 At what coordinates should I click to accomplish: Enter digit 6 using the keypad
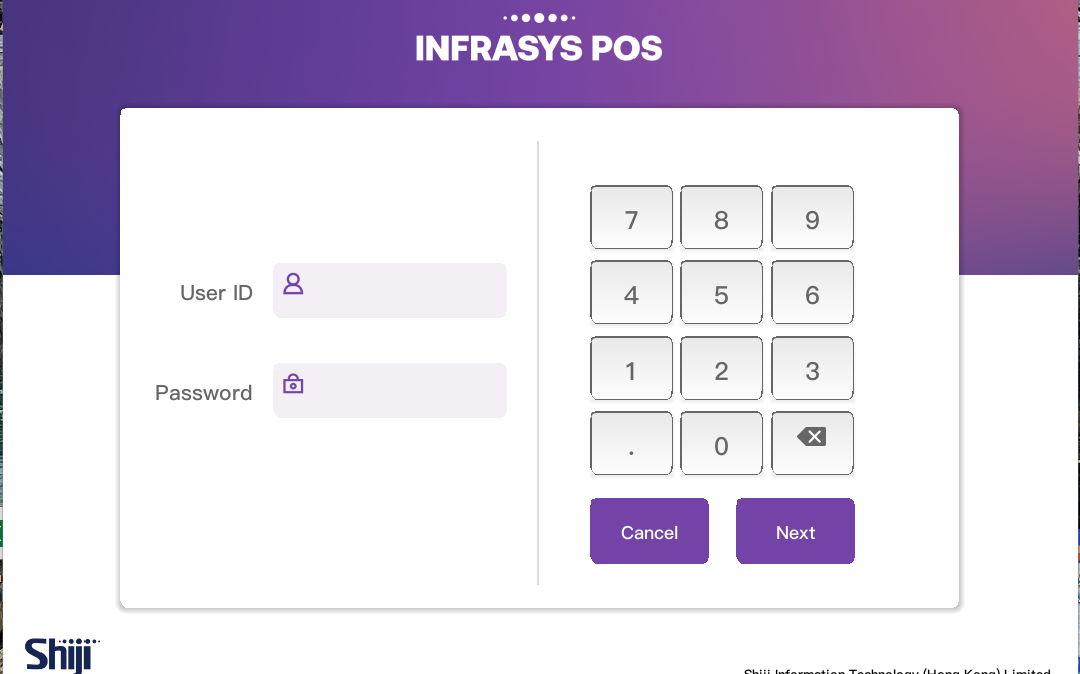(x=812, y=294)
